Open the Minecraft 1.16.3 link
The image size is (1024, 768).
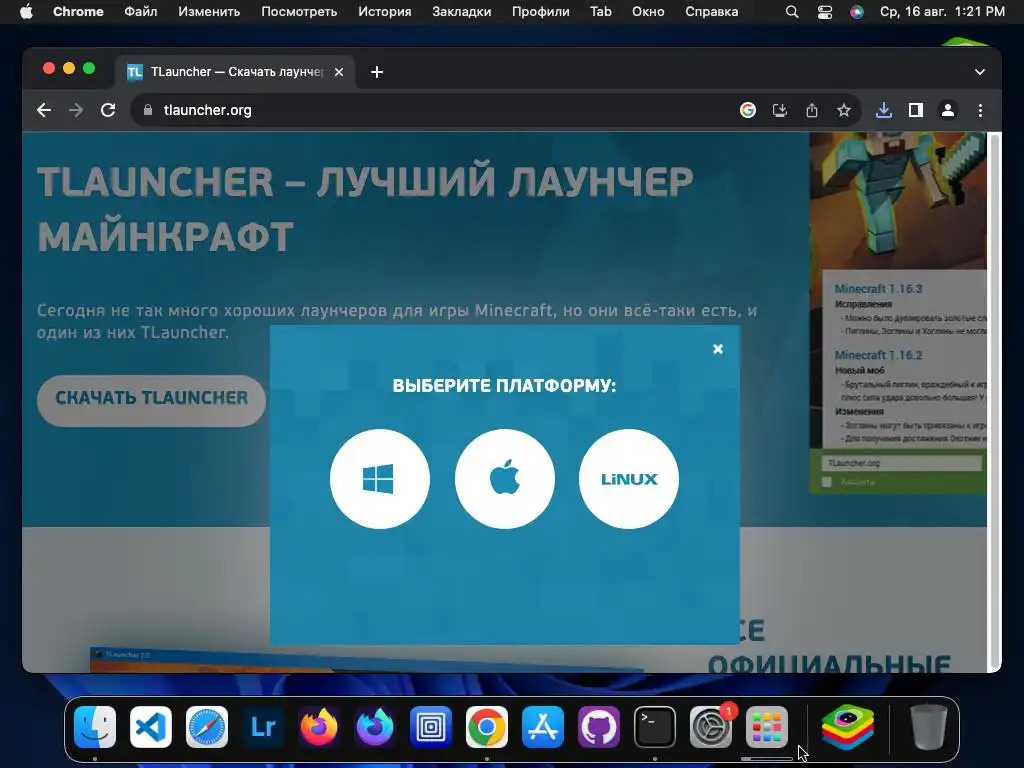pos(878,289)
